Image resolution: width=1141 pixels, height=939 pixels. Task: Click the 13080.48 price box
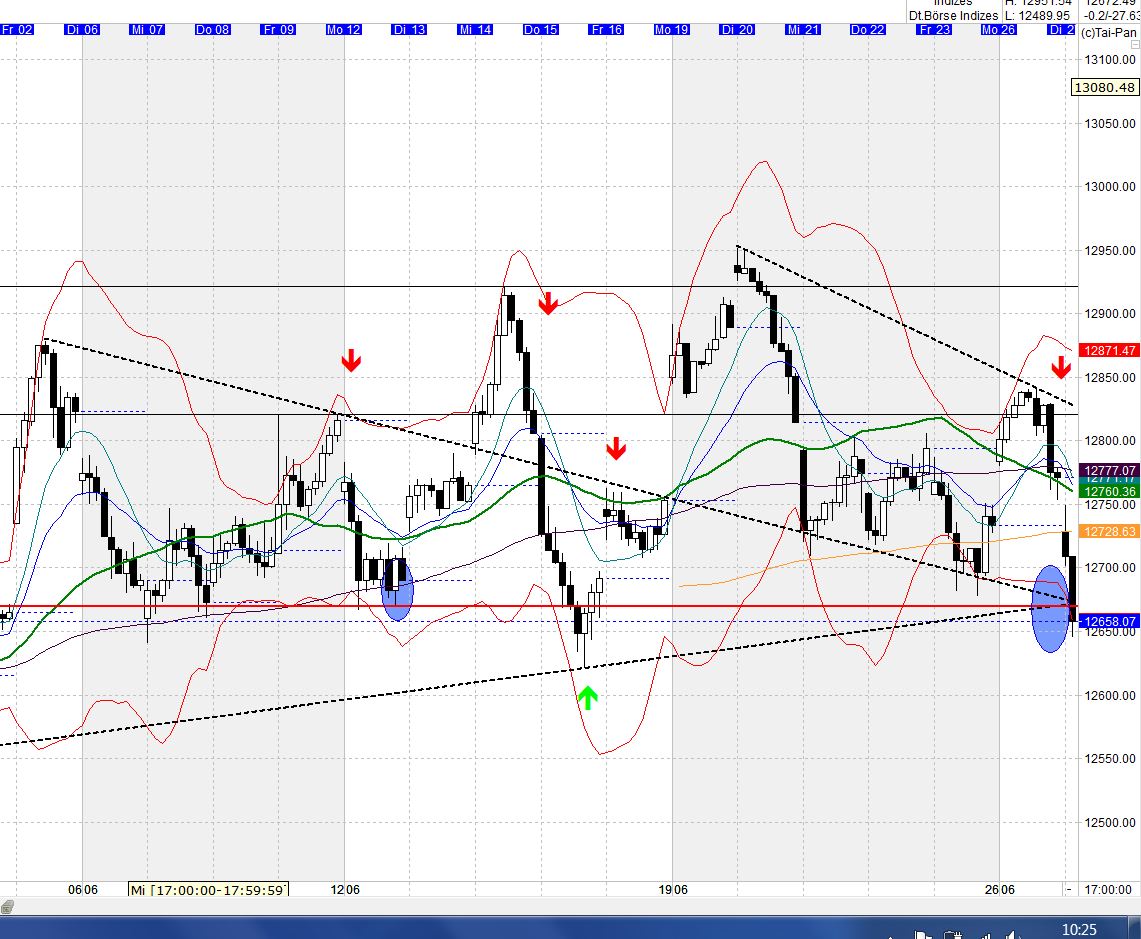coord(1105,87)
